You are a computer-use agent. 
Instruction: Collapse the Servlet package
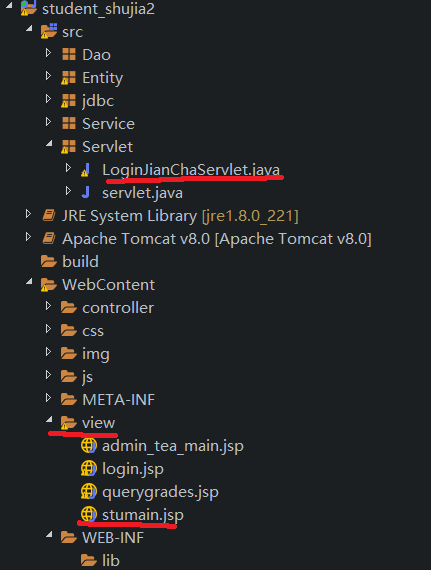coord(49,143)
